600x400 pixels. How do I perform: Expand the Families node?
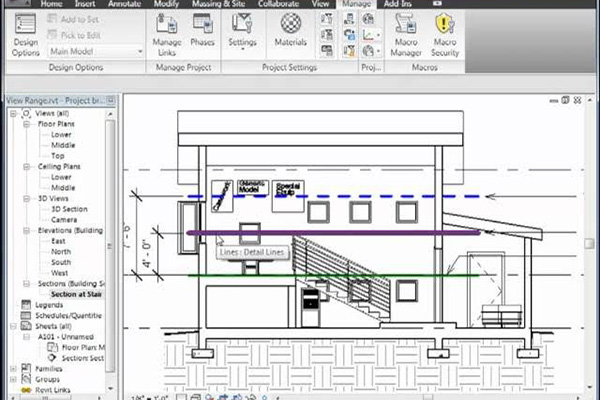pyautogui.click(x=13, y=369)
